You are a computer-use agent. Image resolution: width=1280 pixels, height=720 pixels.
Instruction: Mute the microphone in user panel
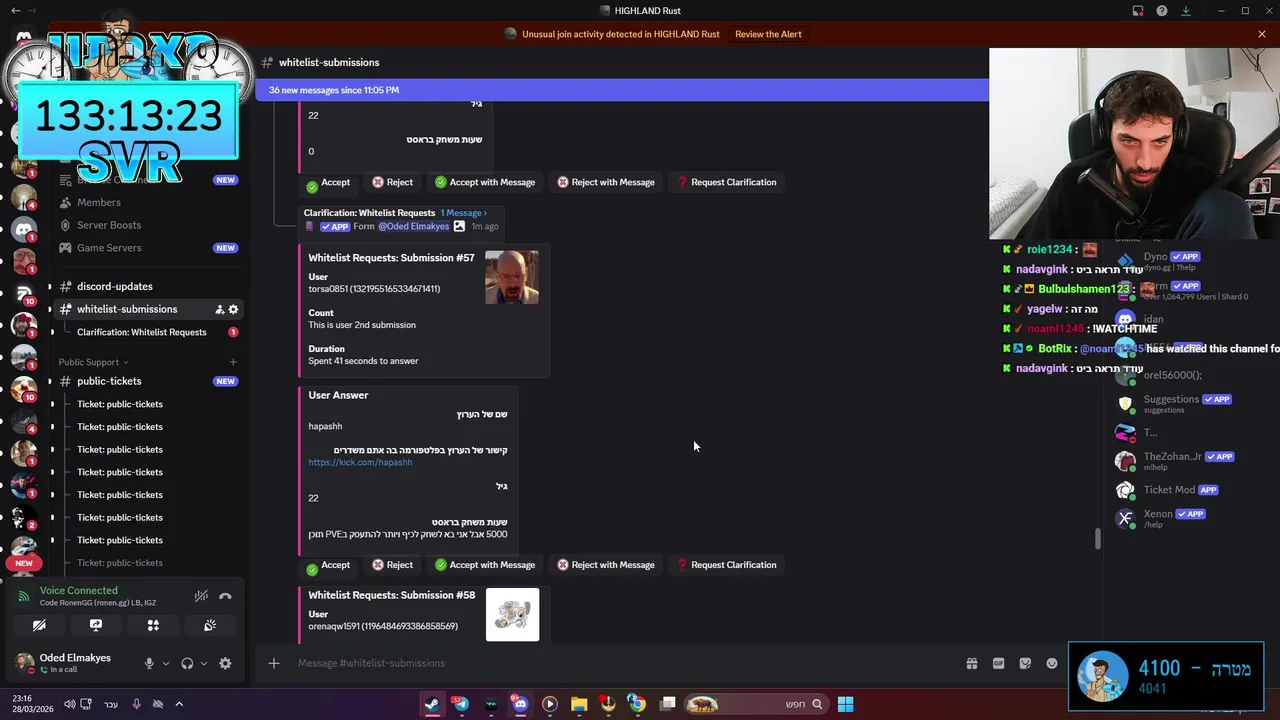(149, 663)
